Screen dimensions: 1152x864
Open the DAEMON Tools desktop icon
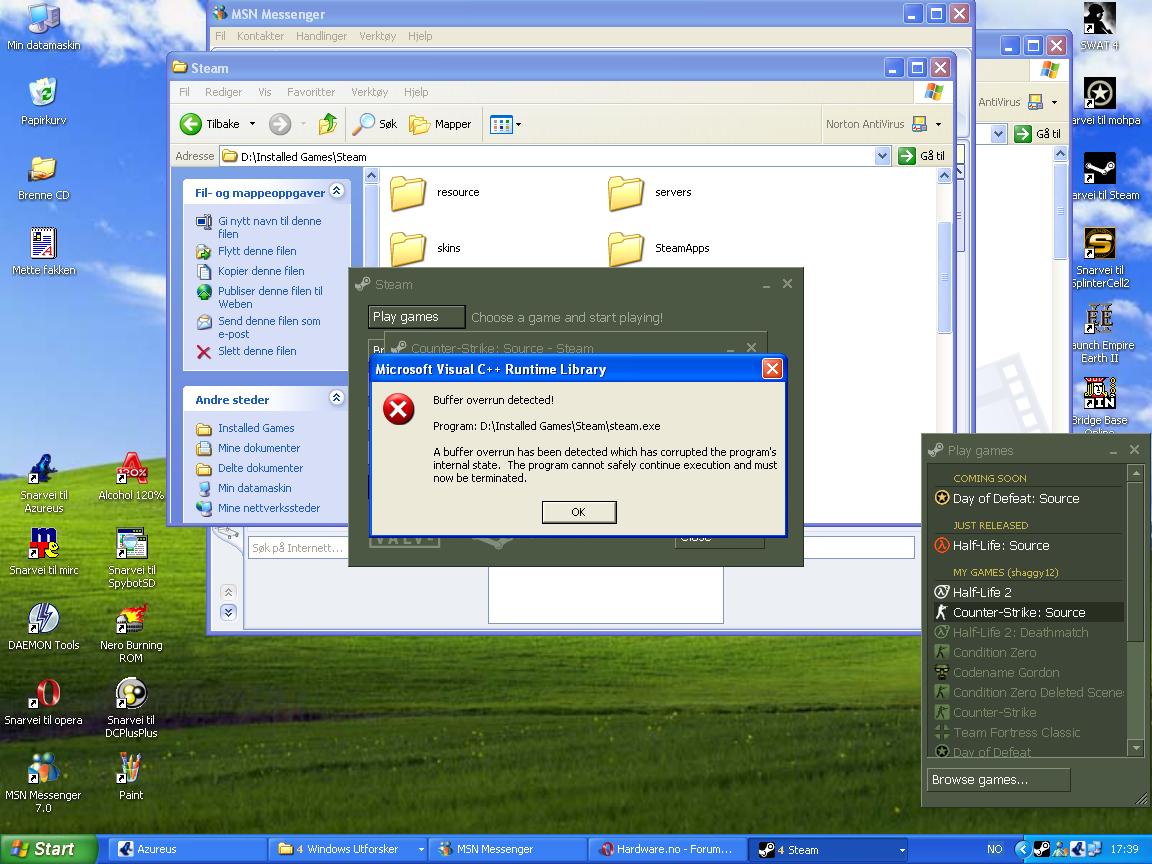(43, 621)
